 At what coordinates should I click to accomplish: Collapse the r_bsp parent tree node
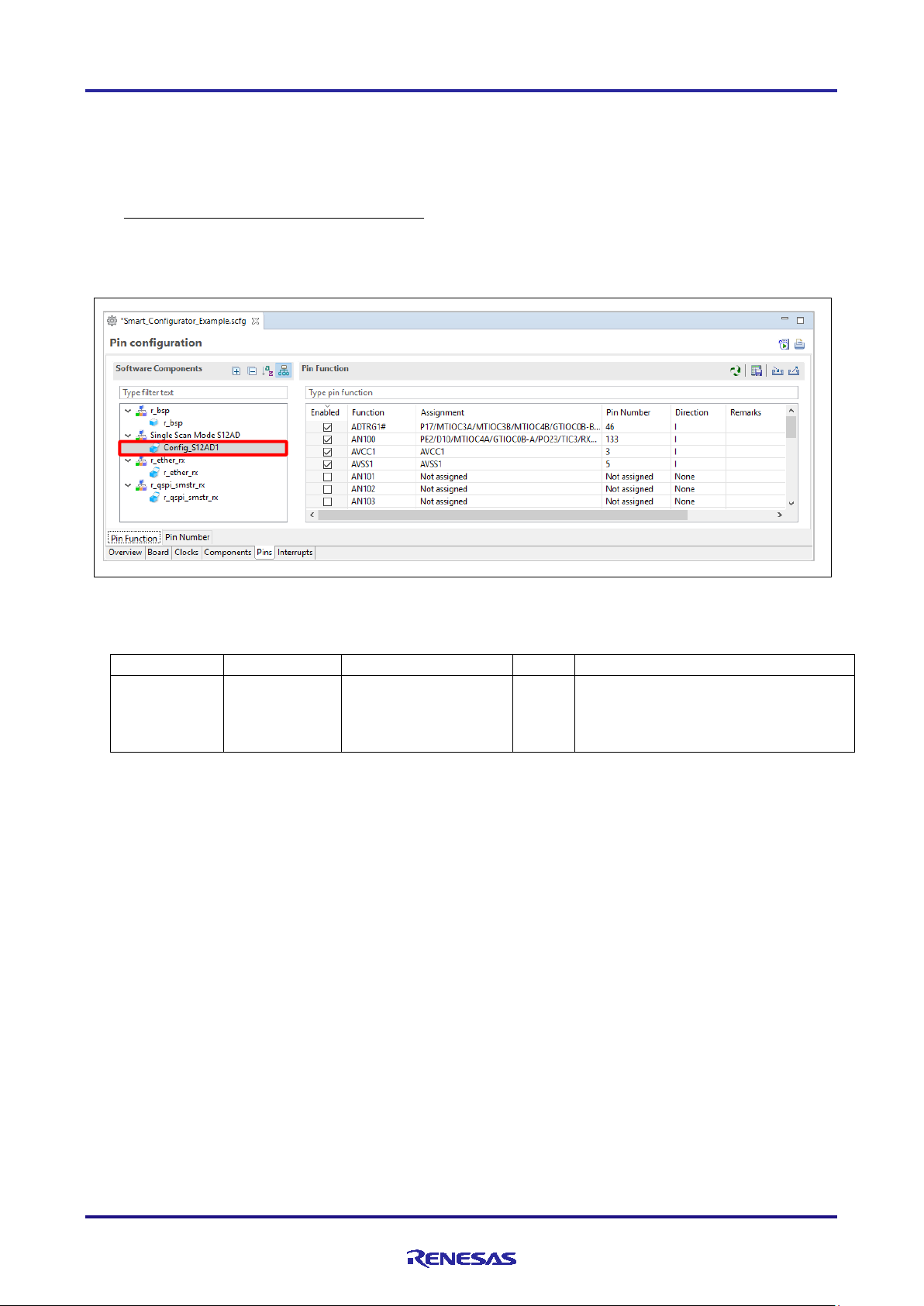coord(128,411)
